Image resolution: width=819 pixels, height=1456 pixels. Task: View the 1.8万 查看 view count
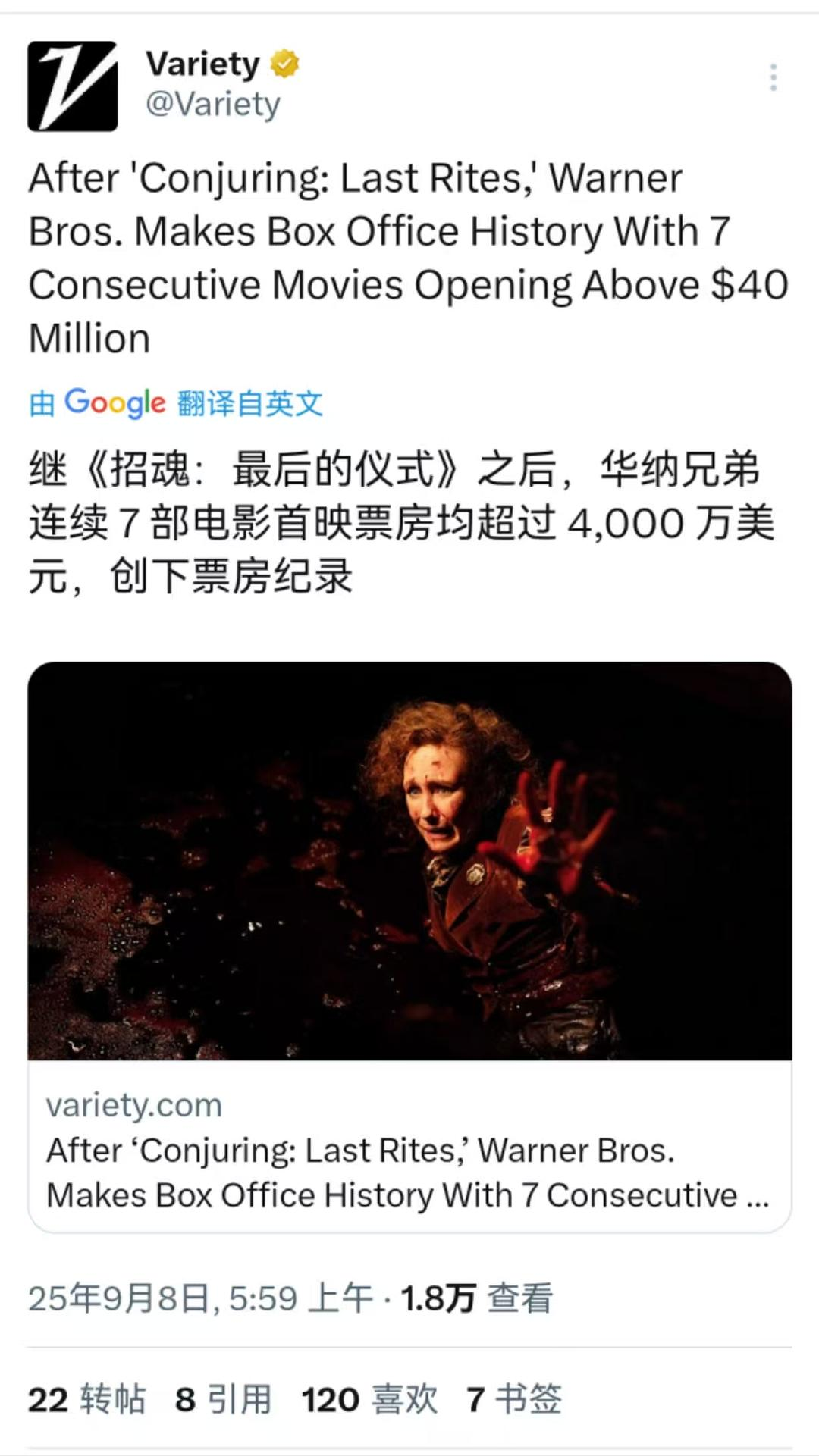(x=476, y=1298)
